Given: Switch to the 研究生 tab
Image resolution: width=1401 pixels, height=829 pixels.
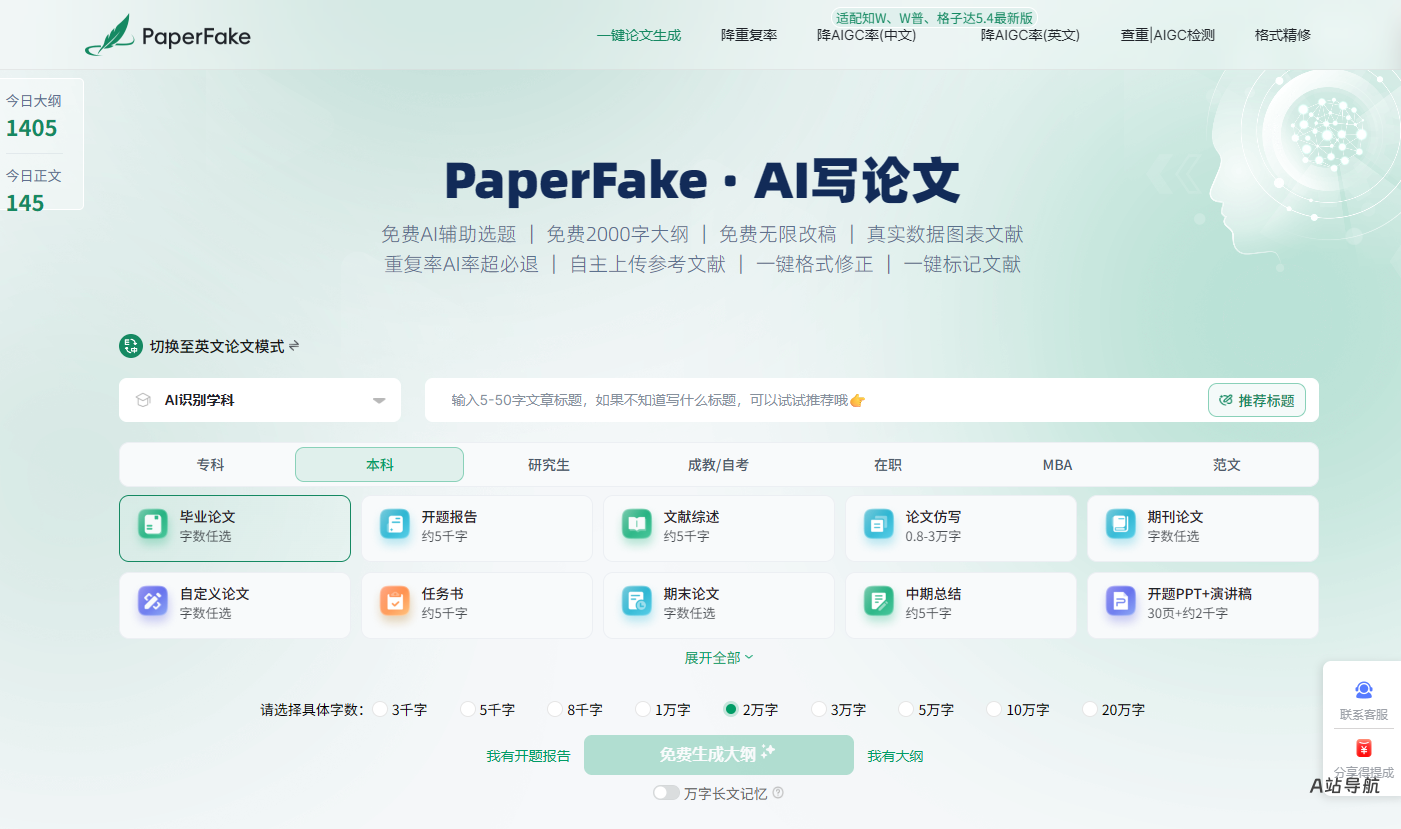Looking at the screenshot, I should [x=549, y=465].
